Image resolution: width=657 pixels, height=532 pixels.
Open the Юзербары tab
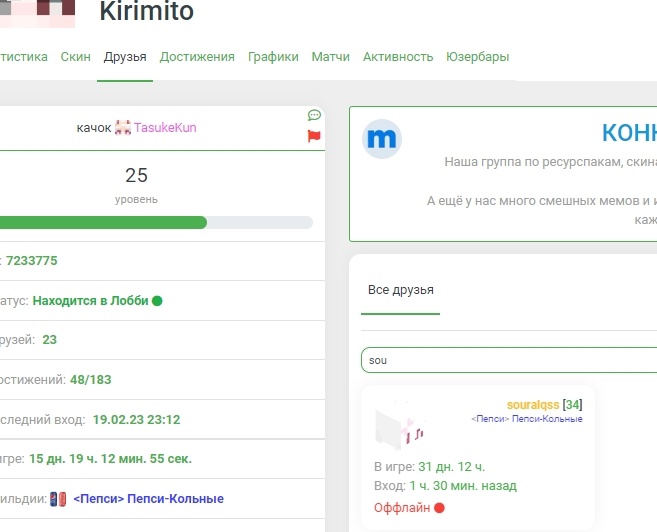coord(477,57)
